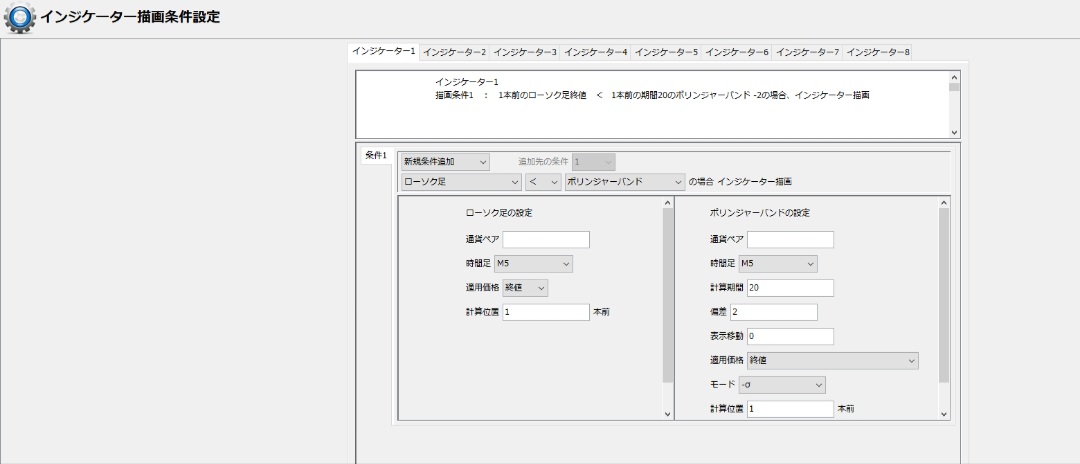Open 適用価格 dropdown in ローソク足 settings
This screenshot has height=464, width=1080.
coord(525,288)
